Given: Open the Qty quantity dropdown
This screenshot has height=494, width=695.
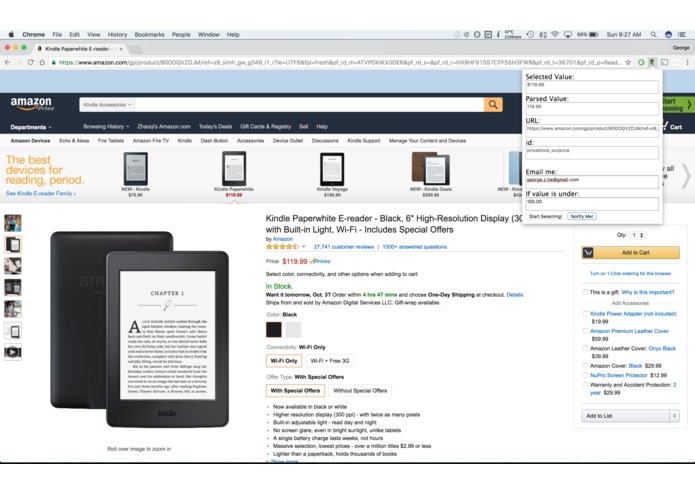Looking at the screenshot, I should 638,235.
